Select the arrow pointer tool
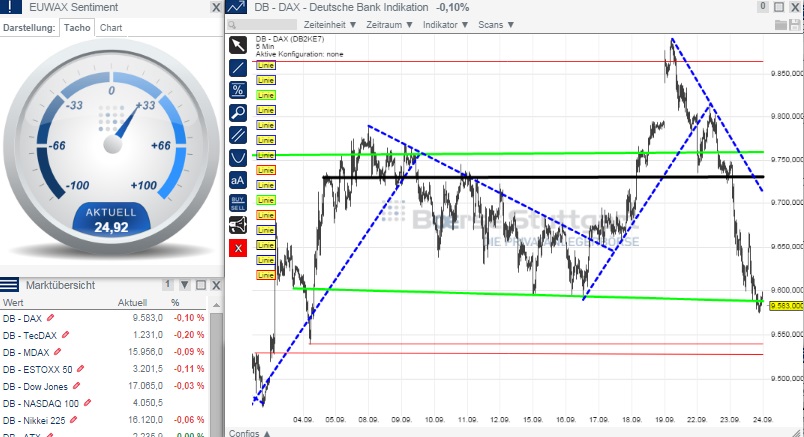This screenshot has width=804, height=437. (x=238, y=45)
